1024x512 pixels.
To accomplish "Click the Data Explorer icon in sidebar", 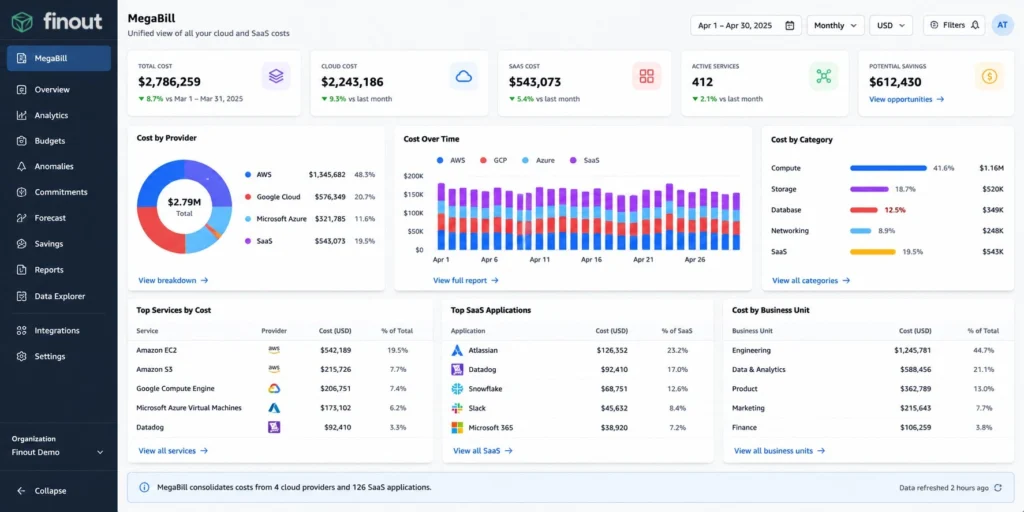I will pyautogui.click(x=22, y=296).
